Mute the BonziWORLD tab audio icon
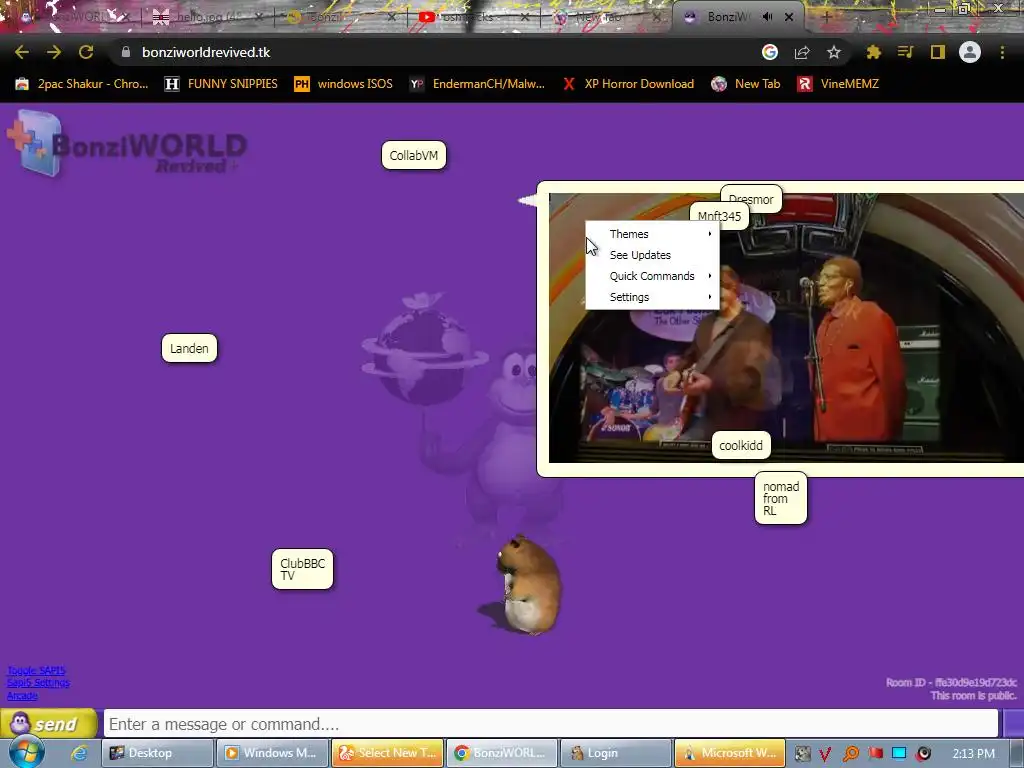Screen dimensions: 1024x768 [768, 17]
